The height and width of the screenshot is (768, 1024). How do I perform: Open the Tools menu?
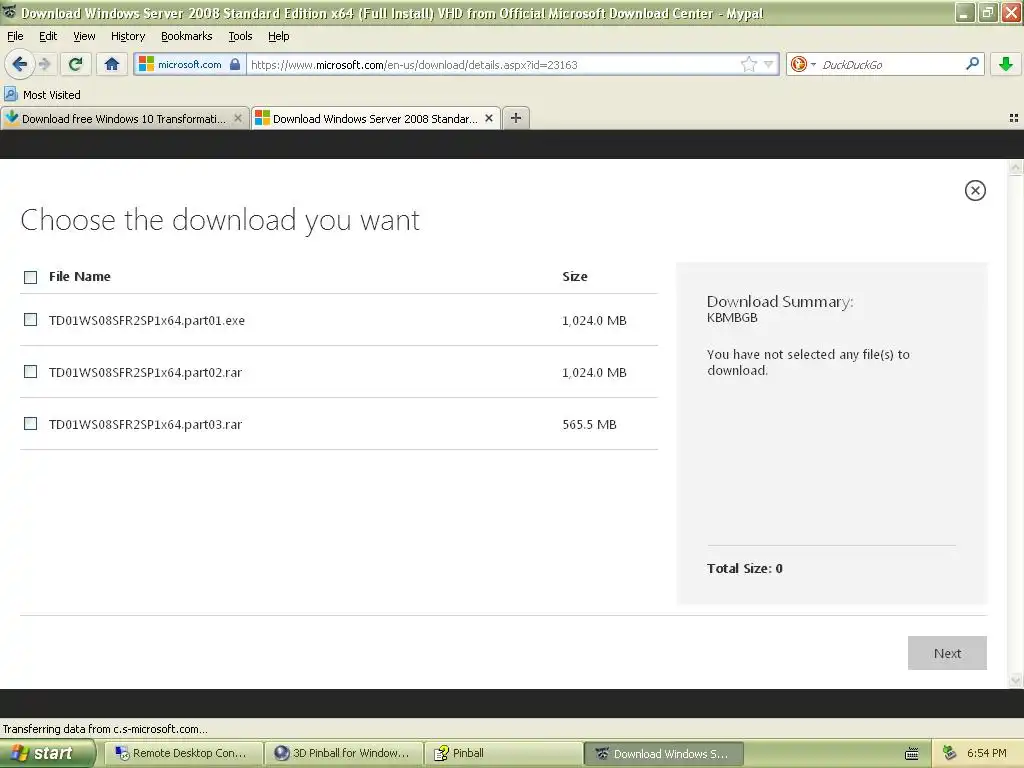(x=240, y=36)
